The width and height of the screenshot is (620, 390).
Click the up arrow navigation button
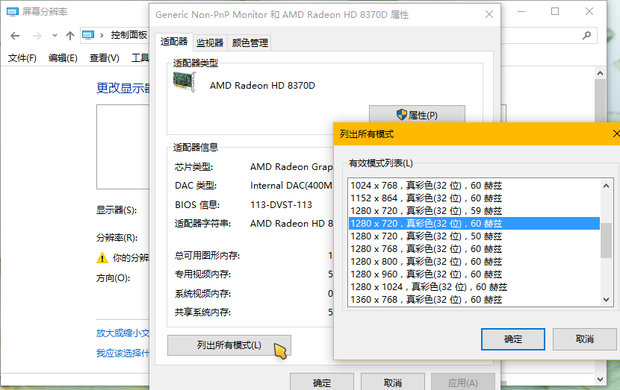(70, 36)
